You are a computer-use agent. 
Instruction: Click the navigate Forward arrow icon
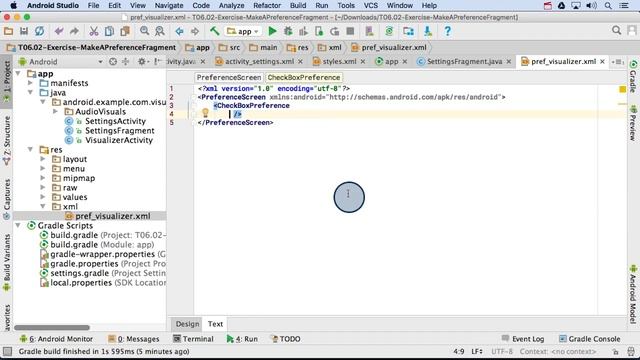coord(195,31)
